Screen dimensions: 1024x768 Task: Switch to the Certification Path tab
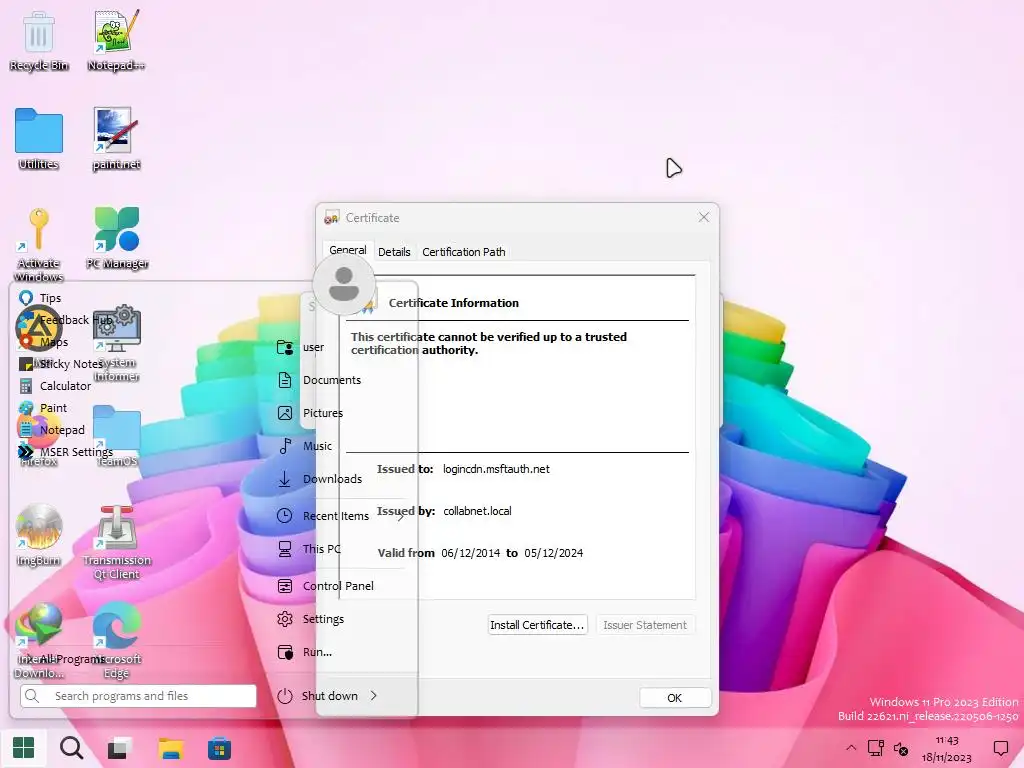(x=464, y=252)
